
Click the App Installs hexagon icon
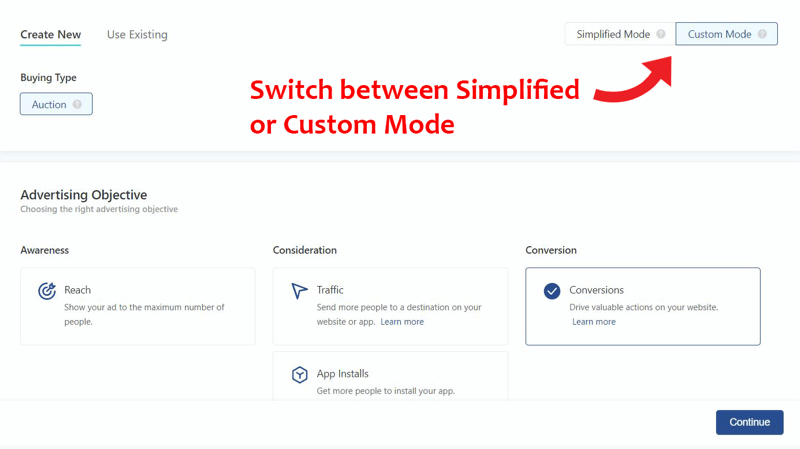point(299,375)
